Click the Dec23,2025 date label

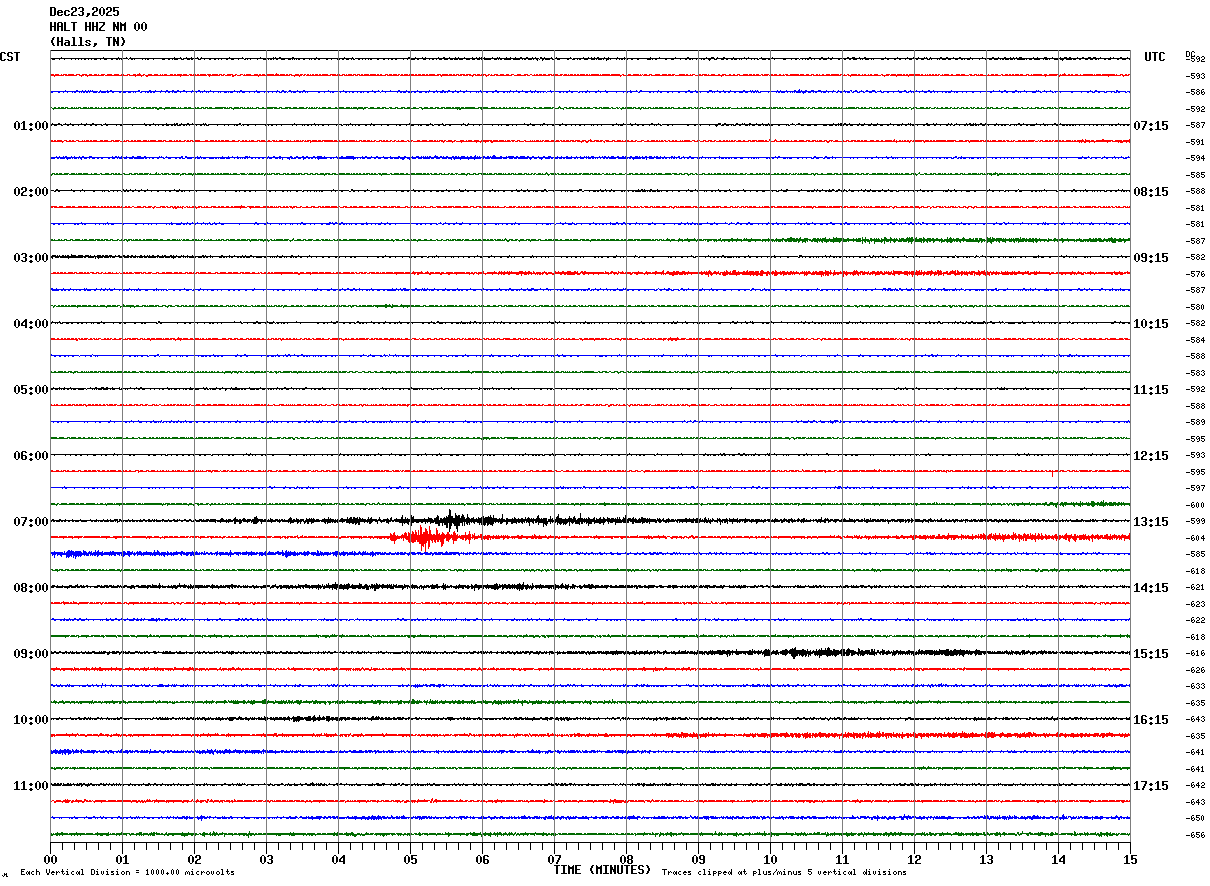coord(84,12)
